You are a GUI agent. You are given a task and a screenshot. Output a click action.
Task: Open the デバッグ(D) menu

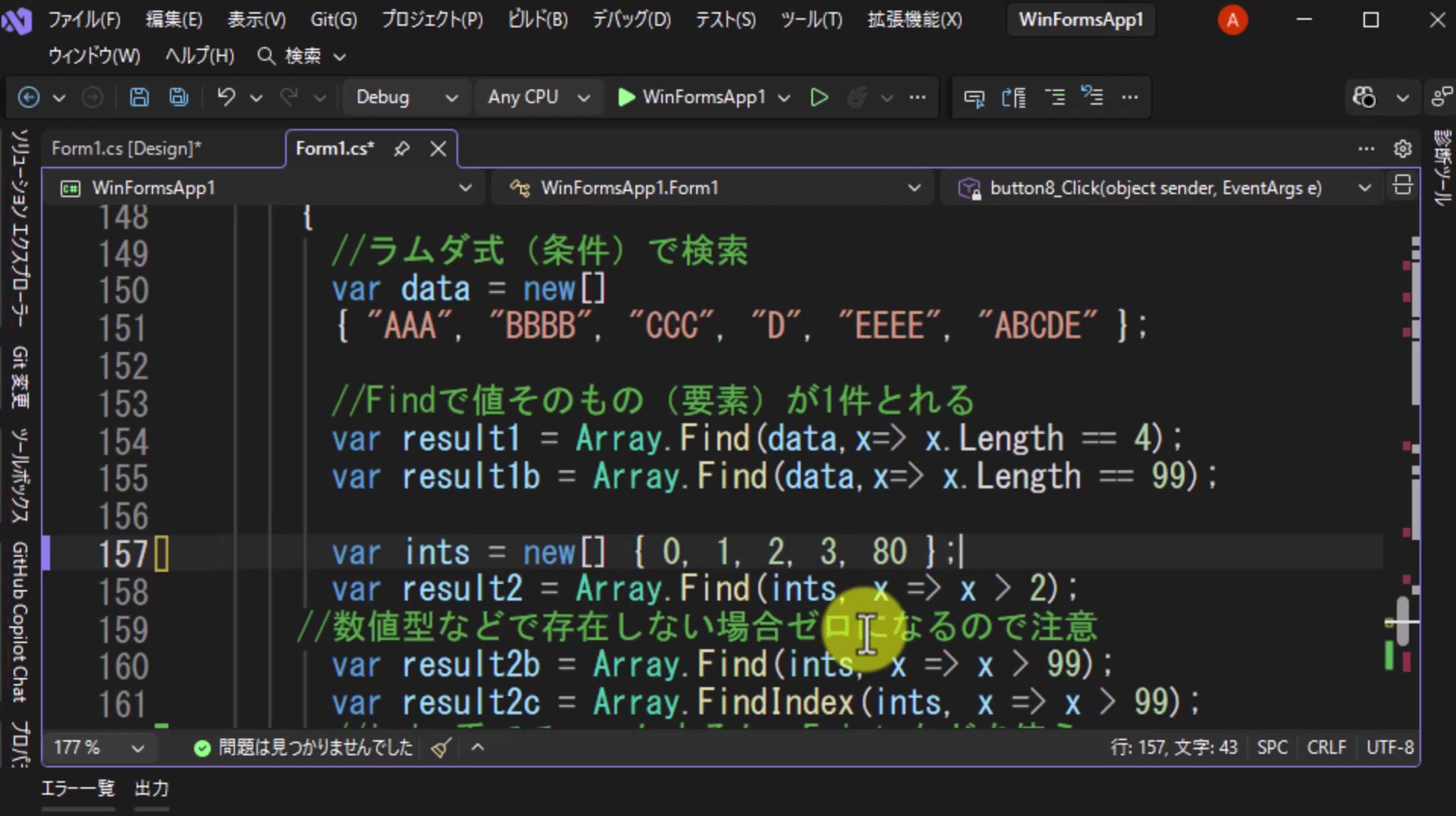(x=631, y=20)
